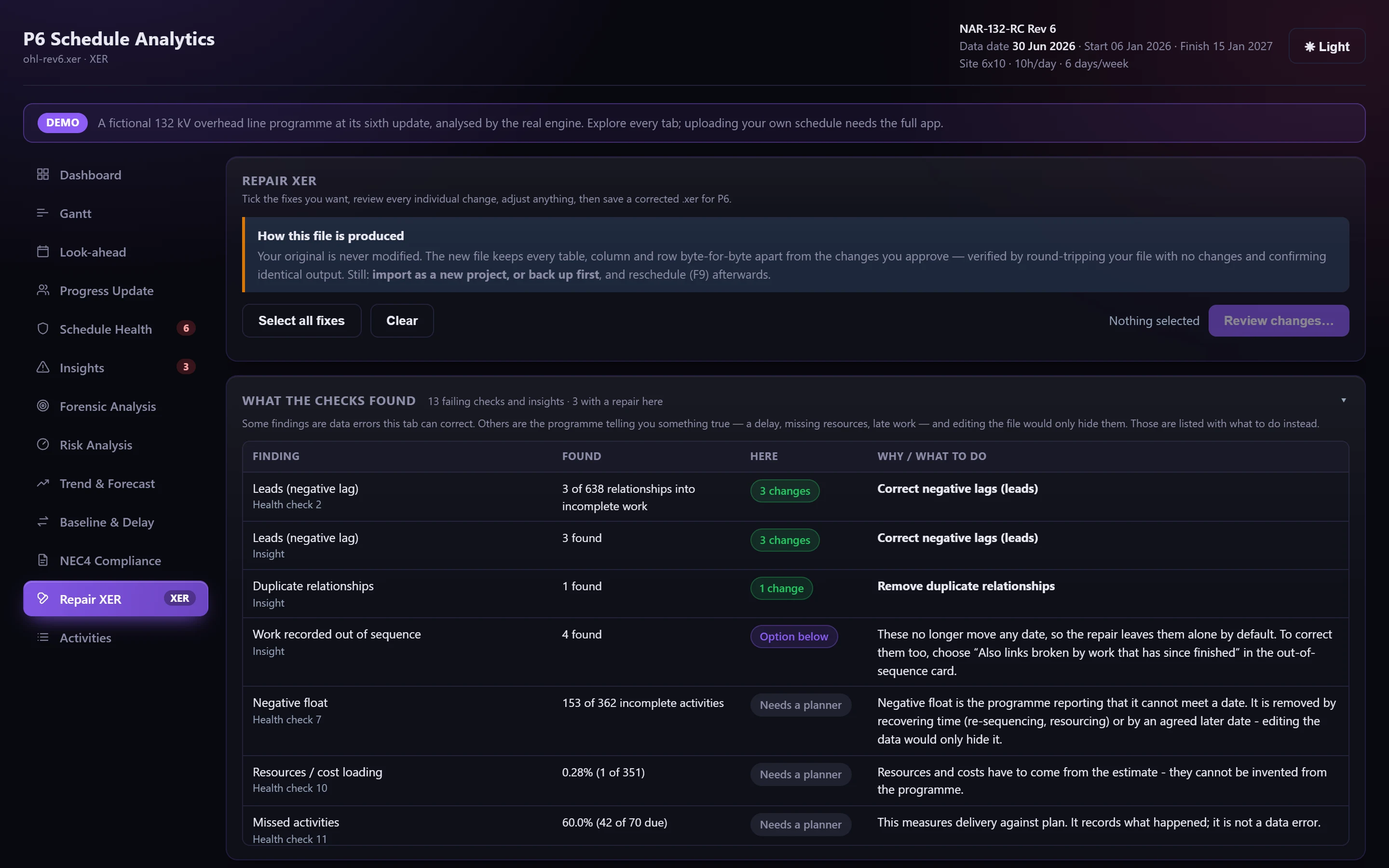Click Resources / cost loading finding
Screen dimensions: 1389x868
coord(317,772)
